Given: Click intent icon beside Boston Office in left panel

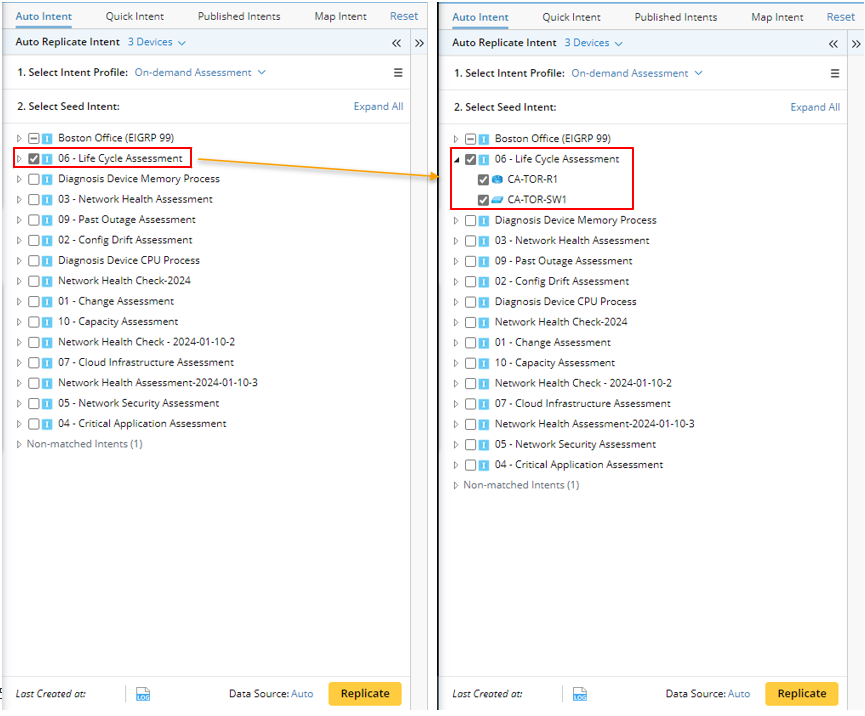Looking at the screenshot, I should click(x=47, y=138).
